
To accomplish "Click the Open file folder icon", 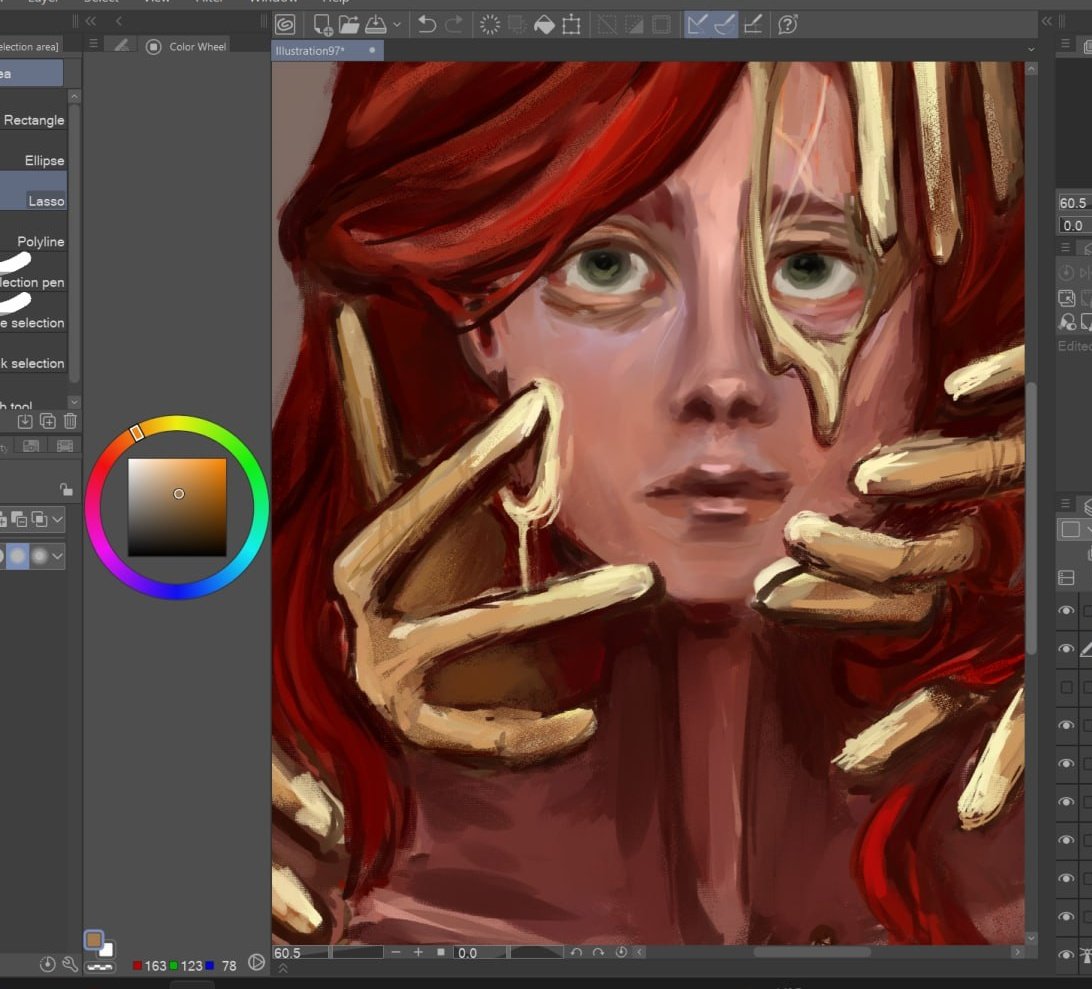I will [x=349, y=25].
